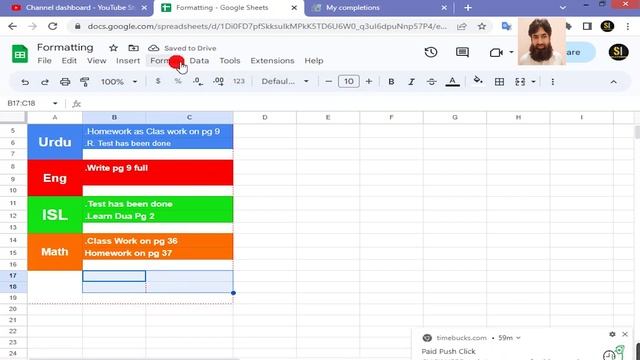Viewport: 640px width, 360px height.
Task: Select the Paint format roller tool
Action: click(85, 82)
